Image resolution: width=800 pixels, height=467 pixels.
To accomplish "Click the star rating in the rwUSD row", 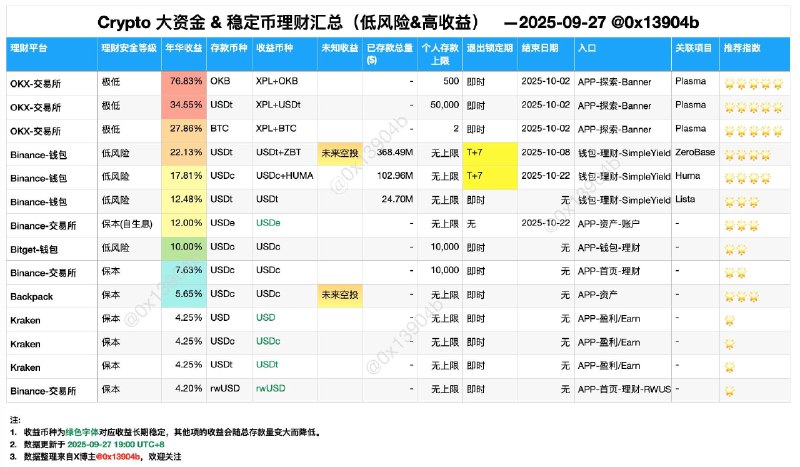I will tap(730, 391).
